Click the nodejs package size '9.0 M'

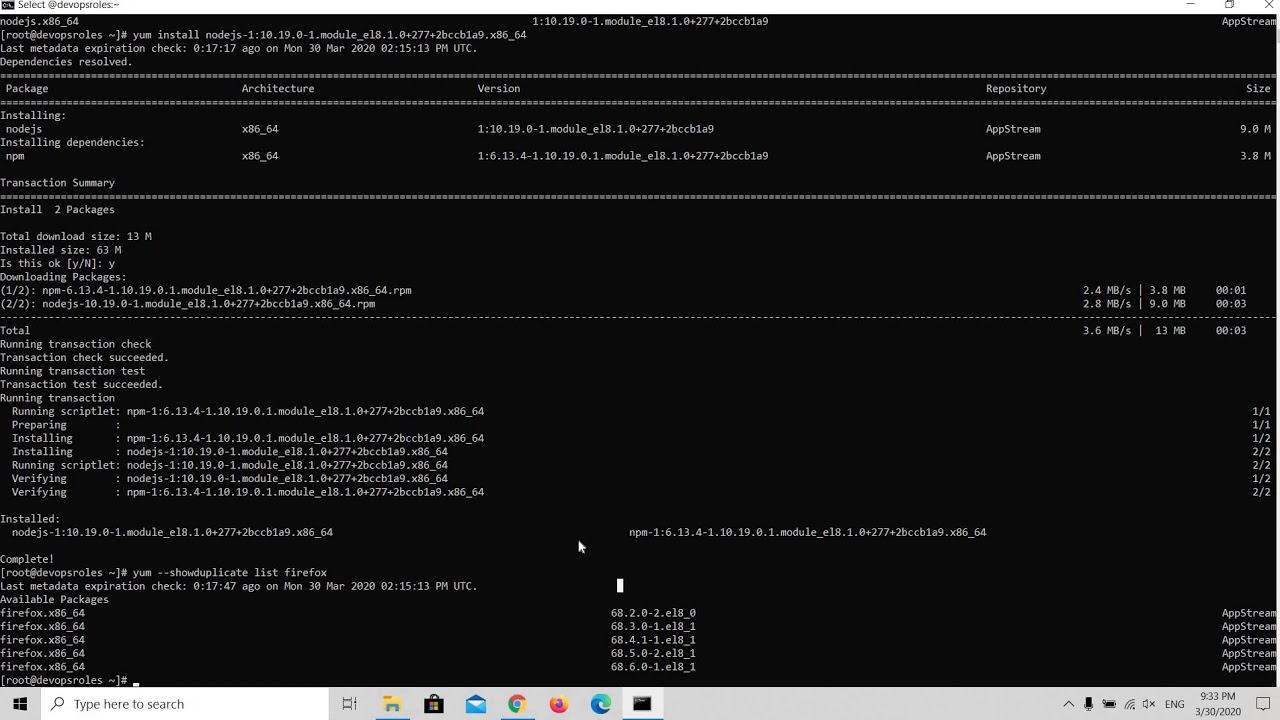pos(1255,129)
